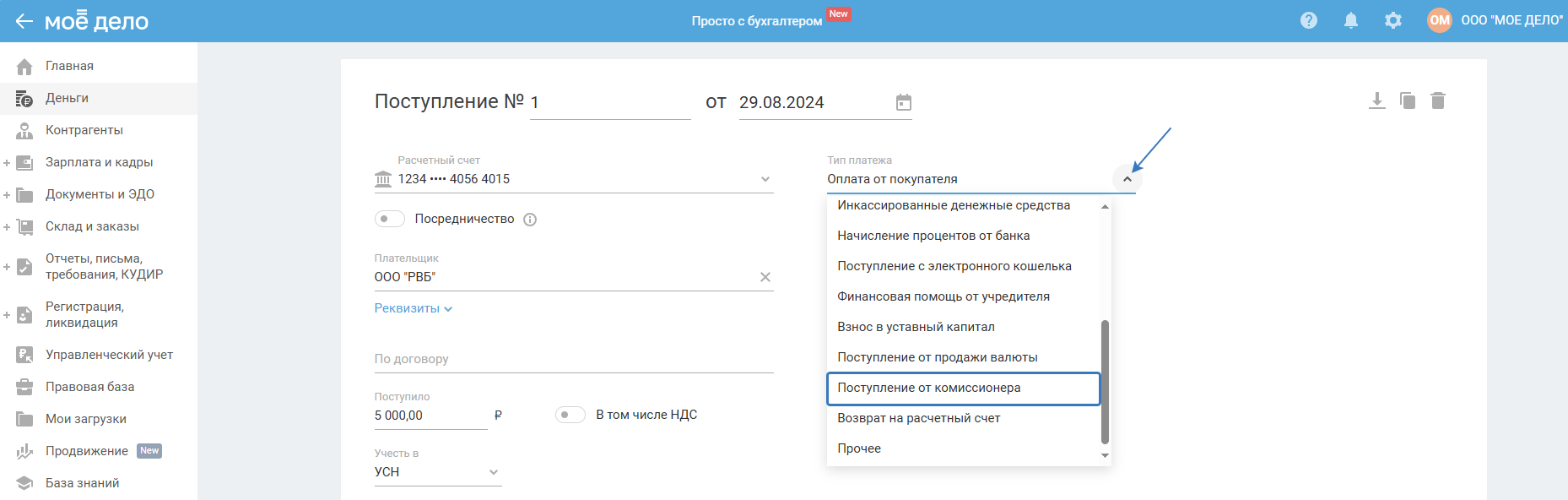The image size is (1568, 500).
Task: Open the settings gear in header
Action: click(1392, 20)
